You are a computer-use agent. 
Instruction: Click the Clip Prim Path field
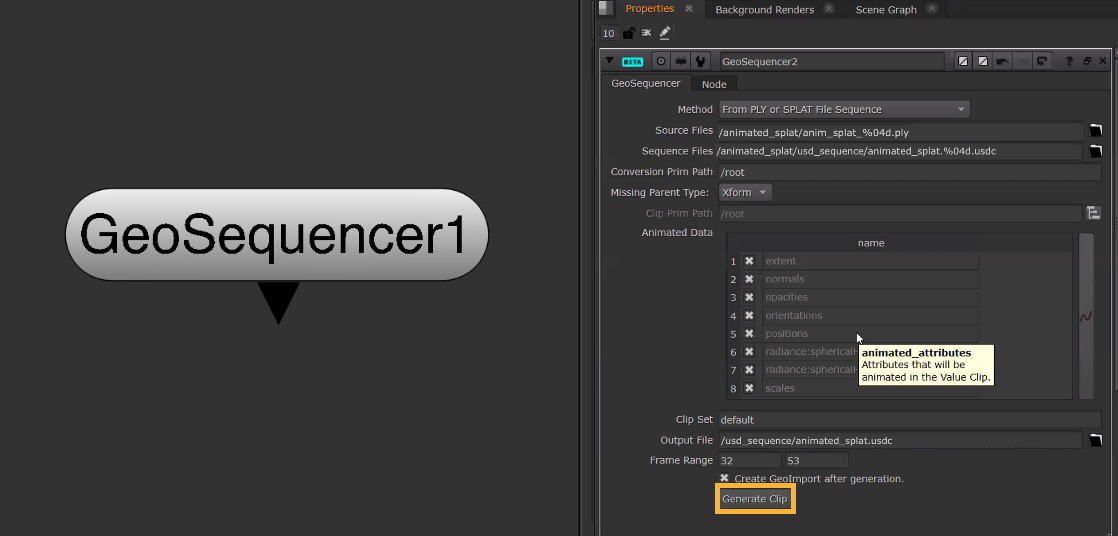901,213
